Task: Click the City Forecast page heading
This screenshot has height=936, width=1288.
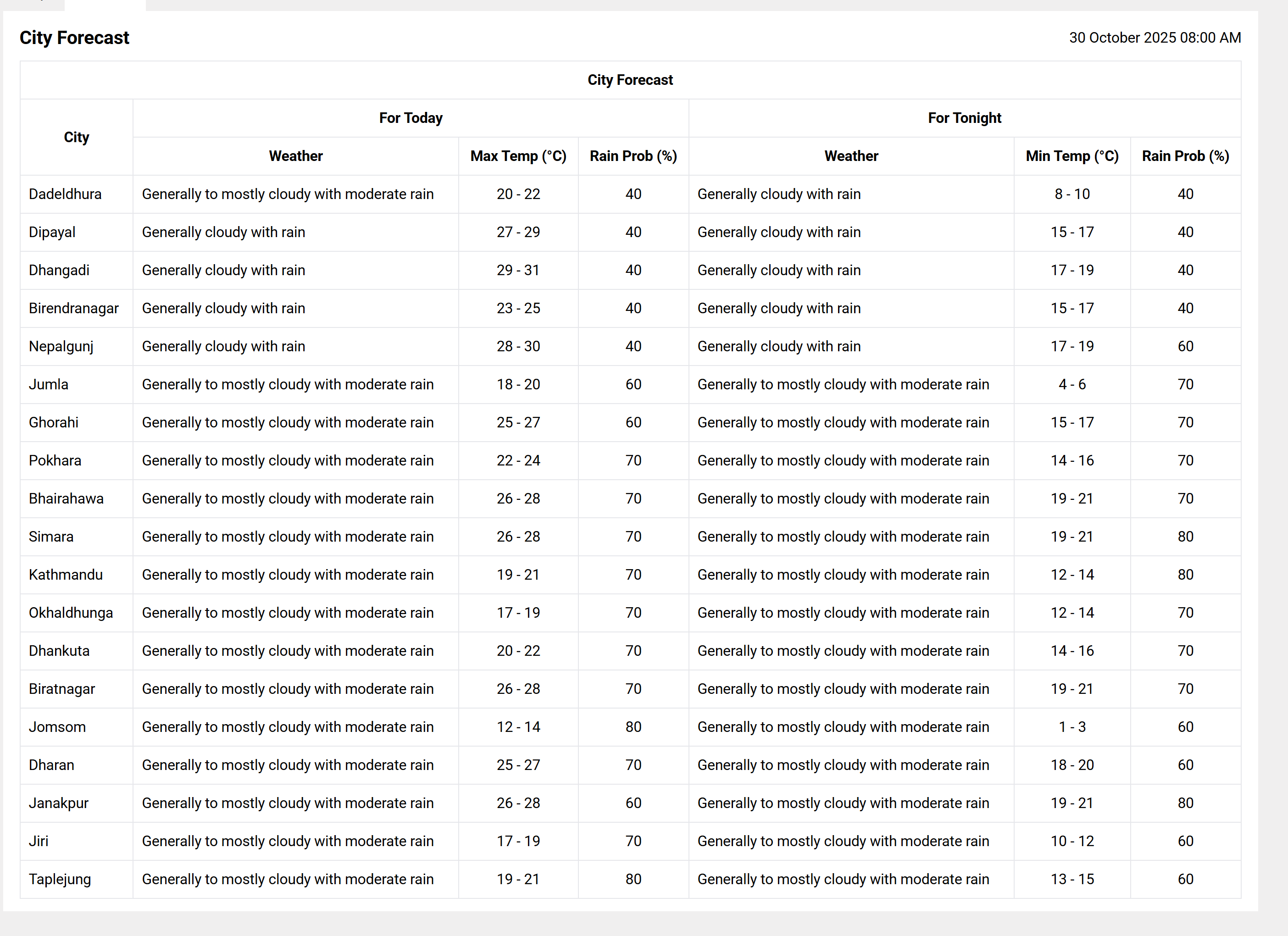Action: [x=74, y=38]
